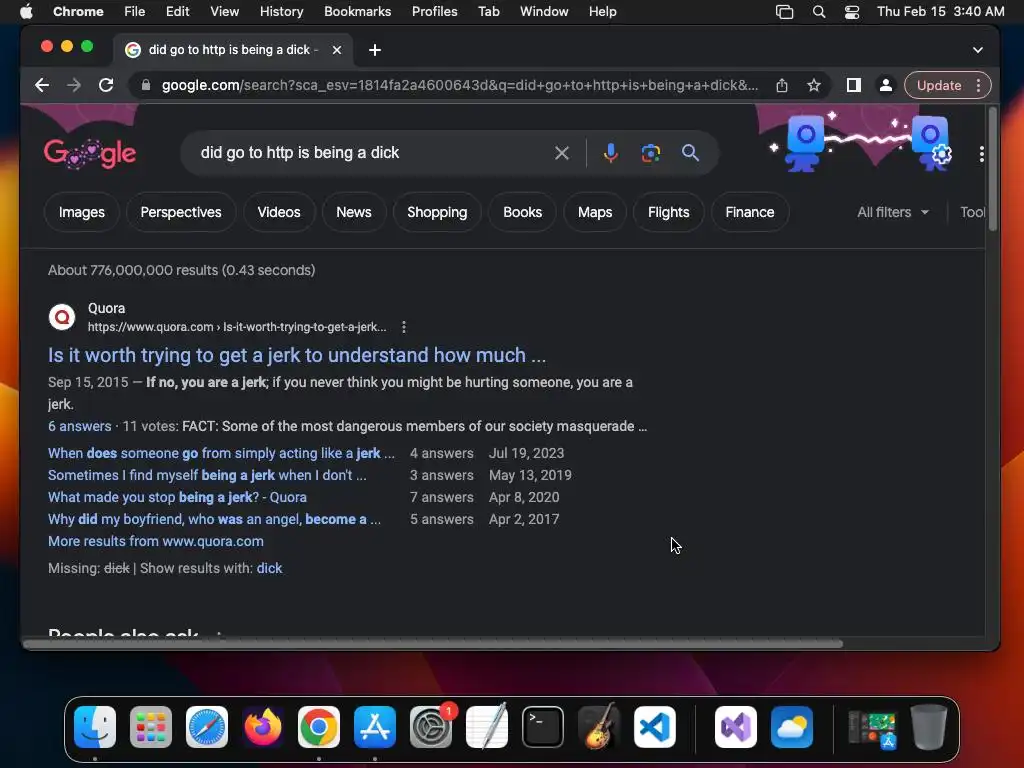Click the share icon in the address bar
This screenshot has width=1024, height=768.
click(782, 86)
